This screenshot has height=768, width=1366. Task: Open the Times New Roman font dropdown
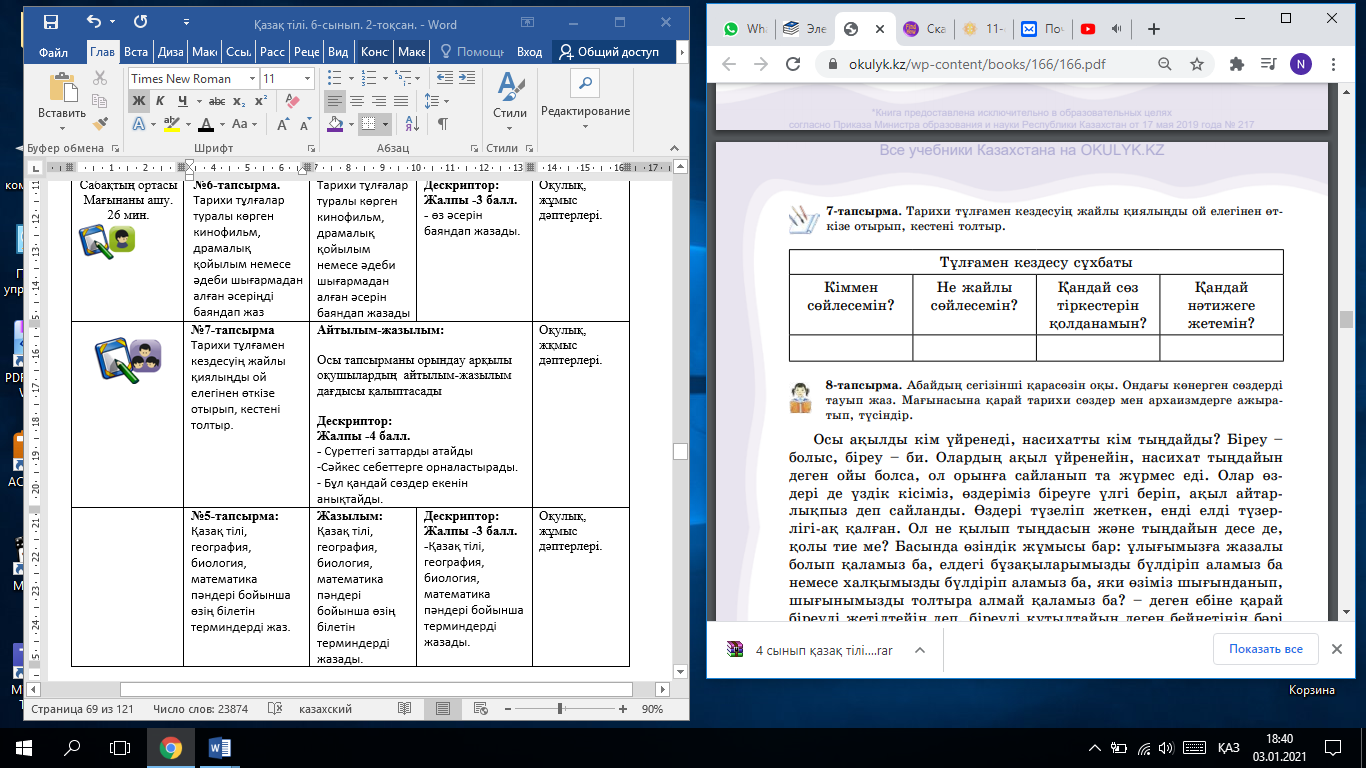coord(251,79)
